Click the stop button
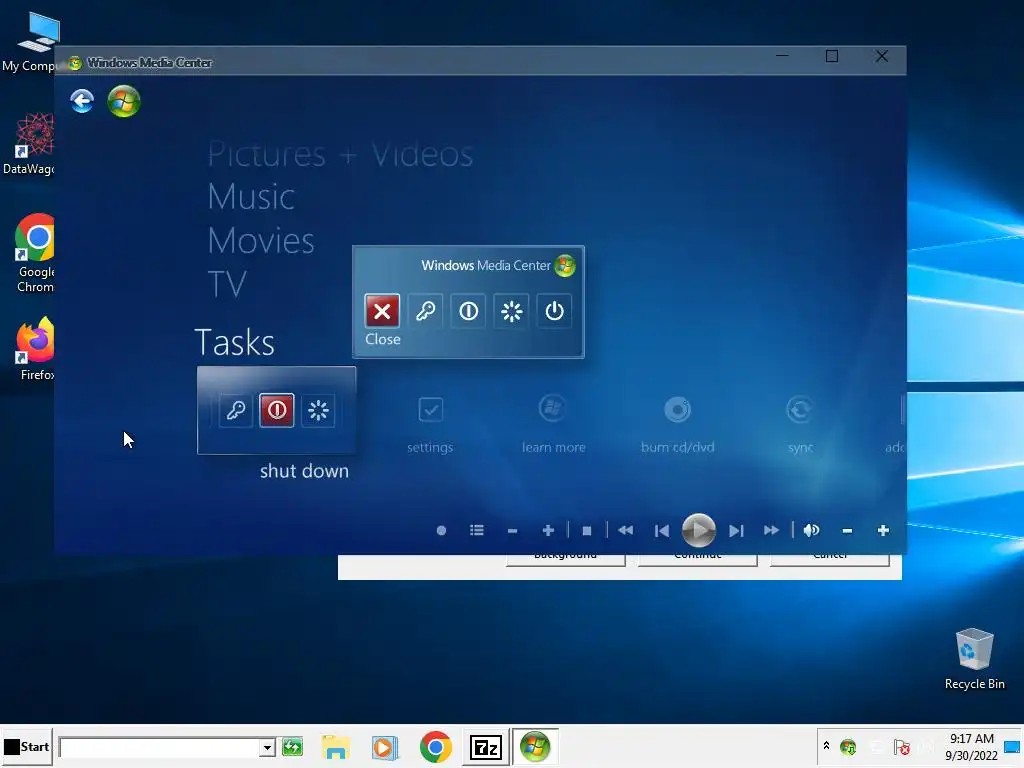This screenshot has width=1024, height=768. pos(587,531)
